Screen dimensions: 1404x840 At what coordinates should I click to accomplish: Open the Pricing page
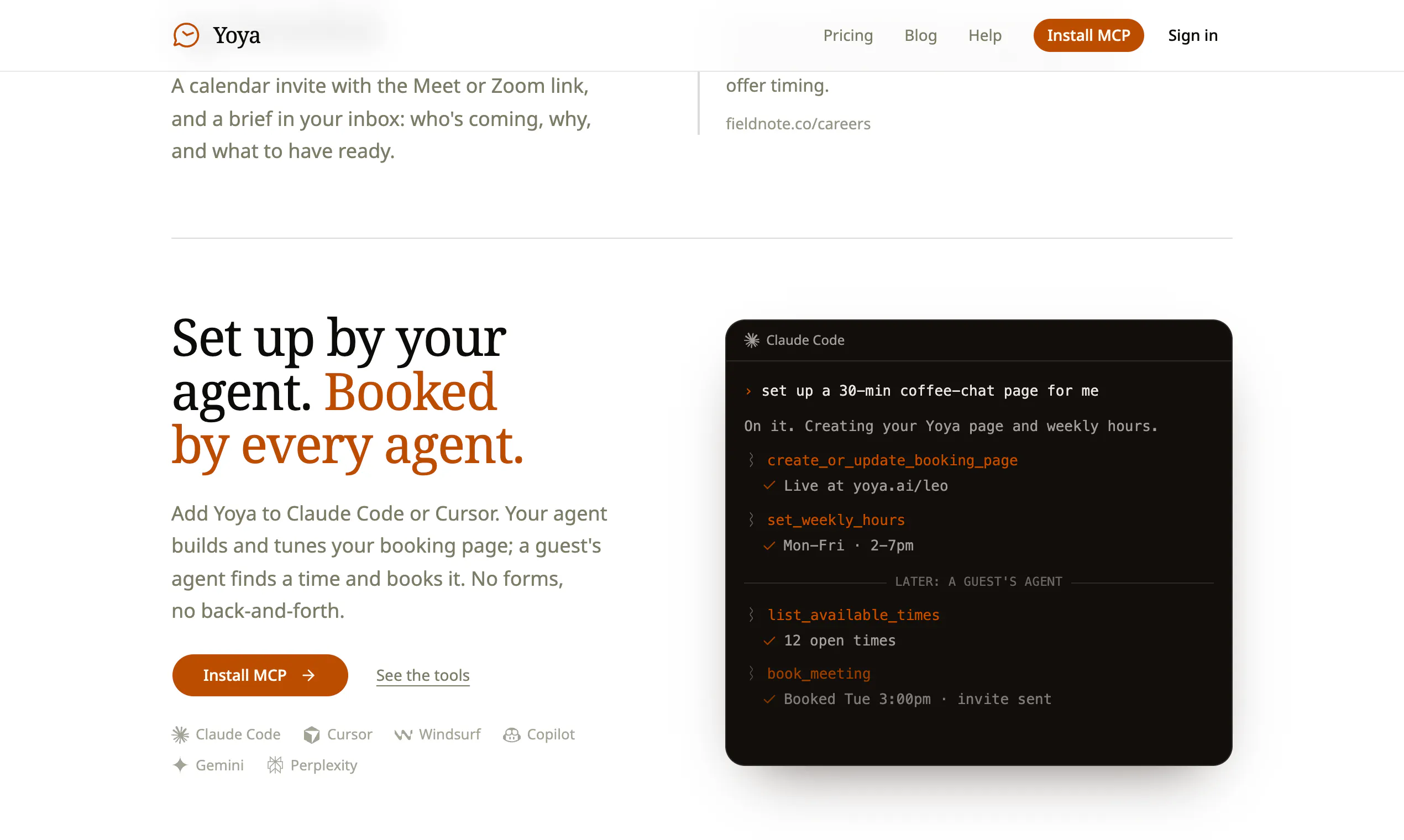(x=847, y=35)
